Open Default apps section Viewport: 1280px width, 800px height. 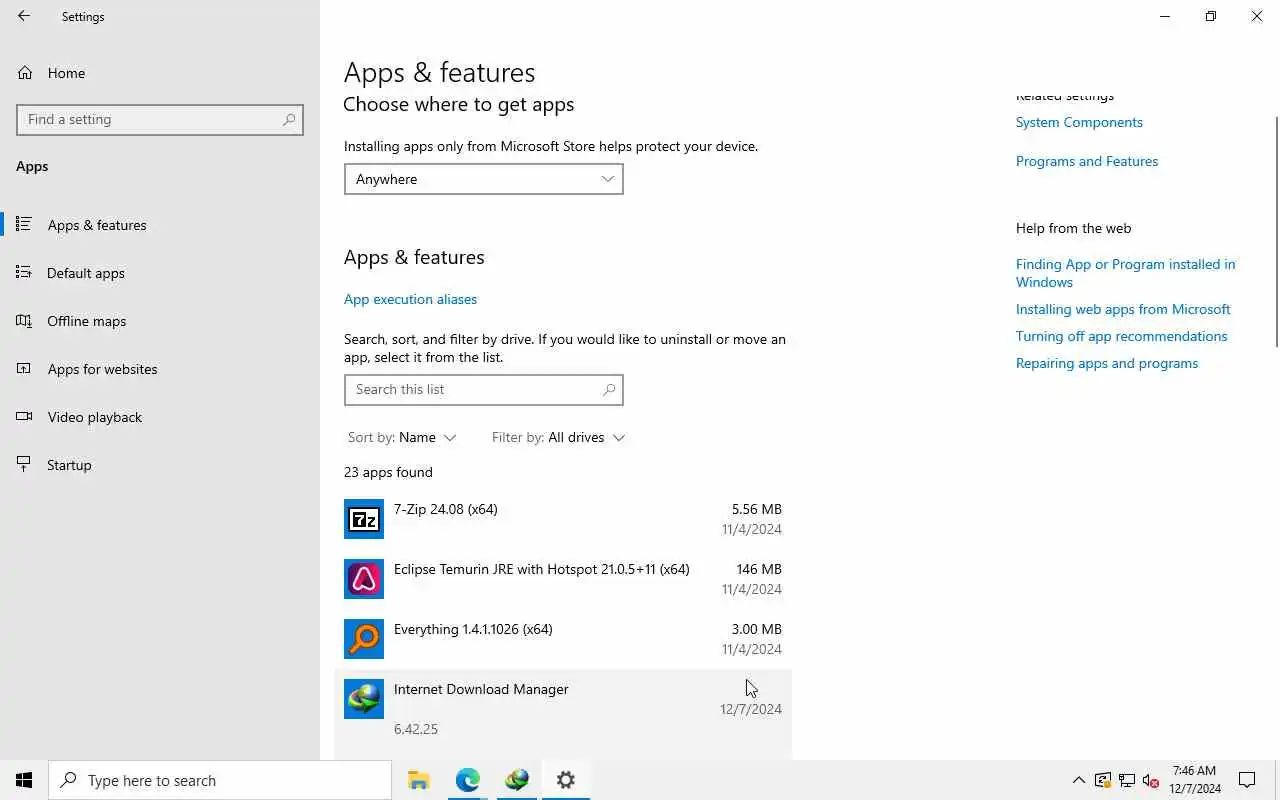86,273
